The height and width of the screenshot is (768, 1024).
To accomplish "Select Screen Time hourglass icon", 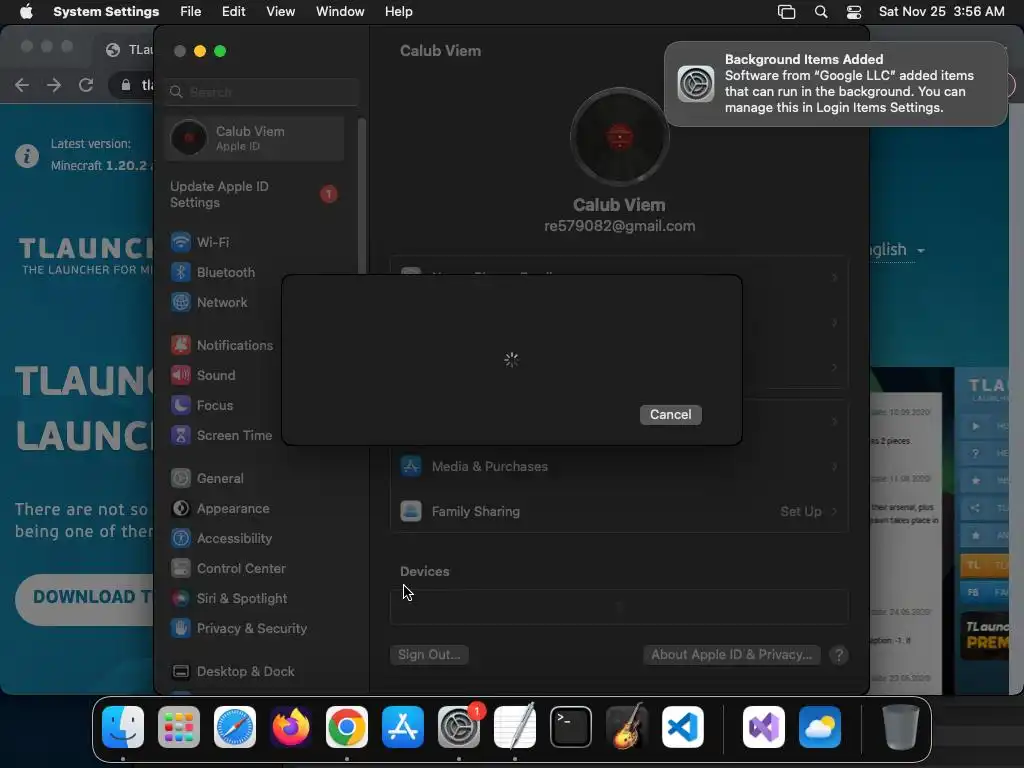I will 181,435.
